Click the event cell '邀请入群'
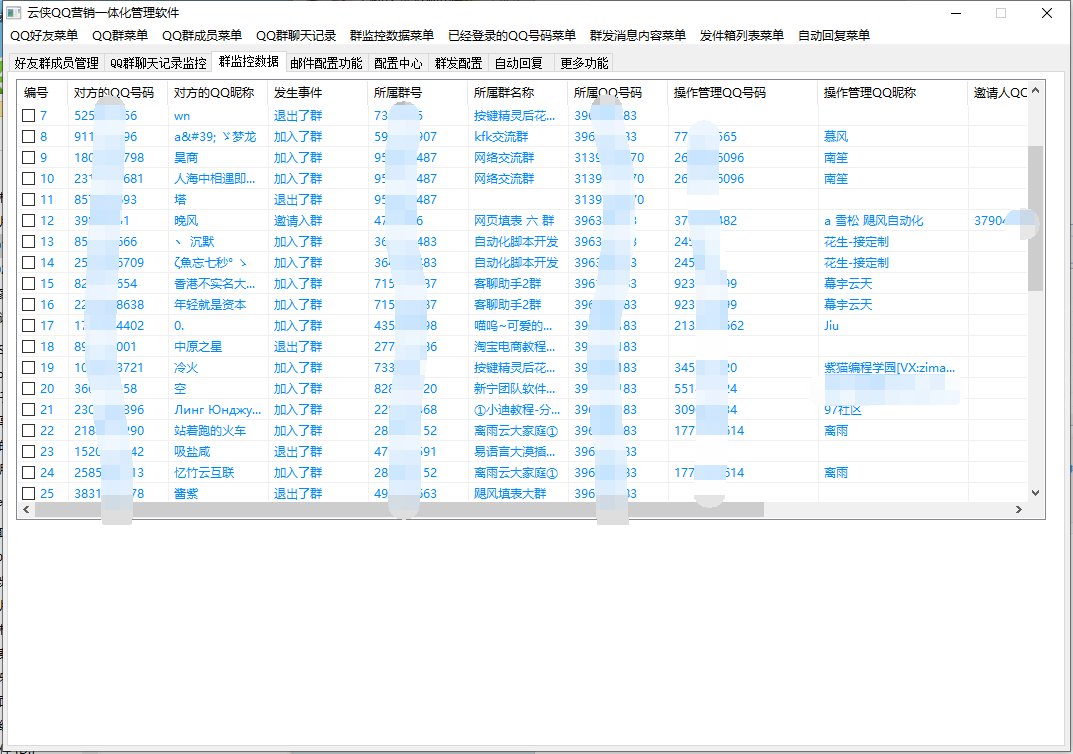 tap(298, 220)
